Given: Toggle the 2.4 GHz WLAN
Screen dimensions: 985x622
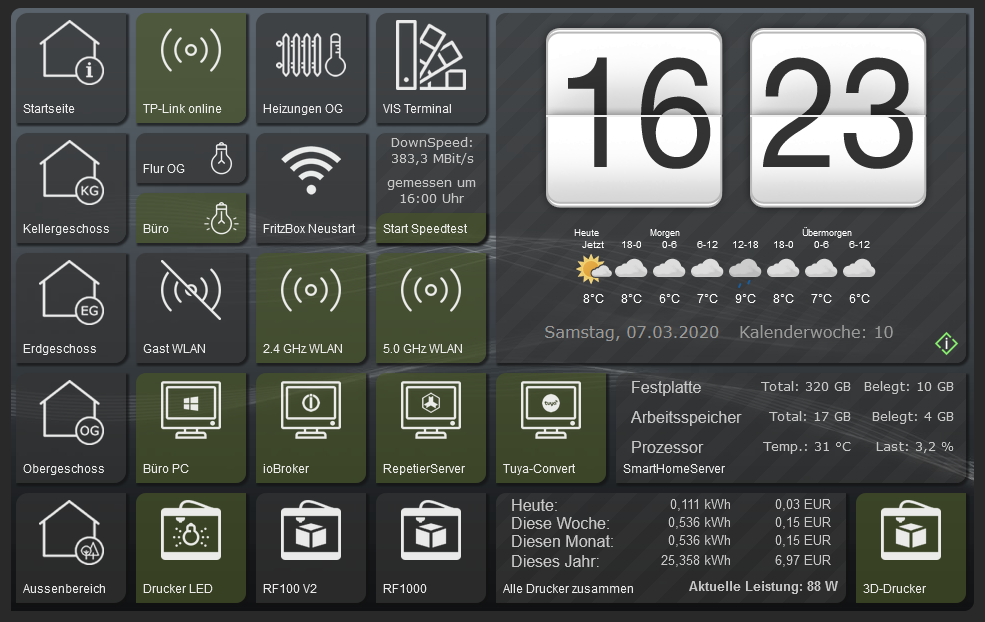Looking at the screenshot, I should pos(311,308).
